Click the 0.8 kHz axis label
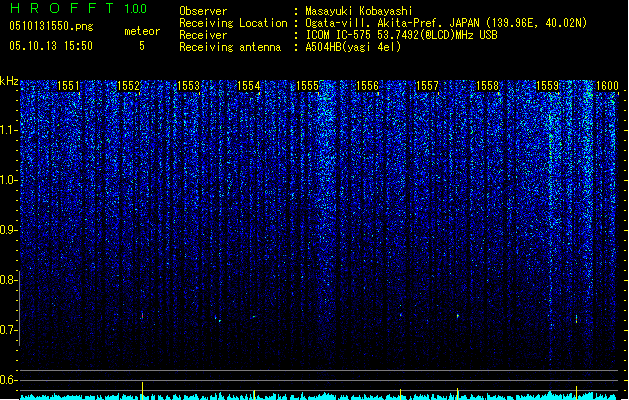The width and height of the screenshot is (629, 400). click(9, 280)
